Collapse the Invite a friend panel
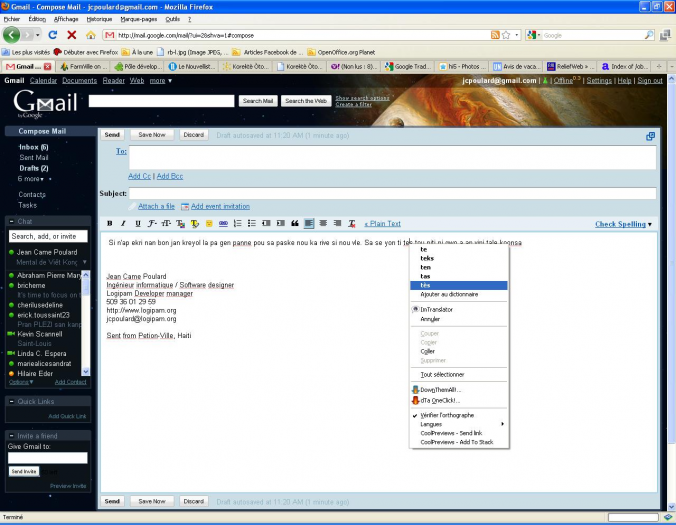This screenshot has height=525, width=676. point(12,436)
